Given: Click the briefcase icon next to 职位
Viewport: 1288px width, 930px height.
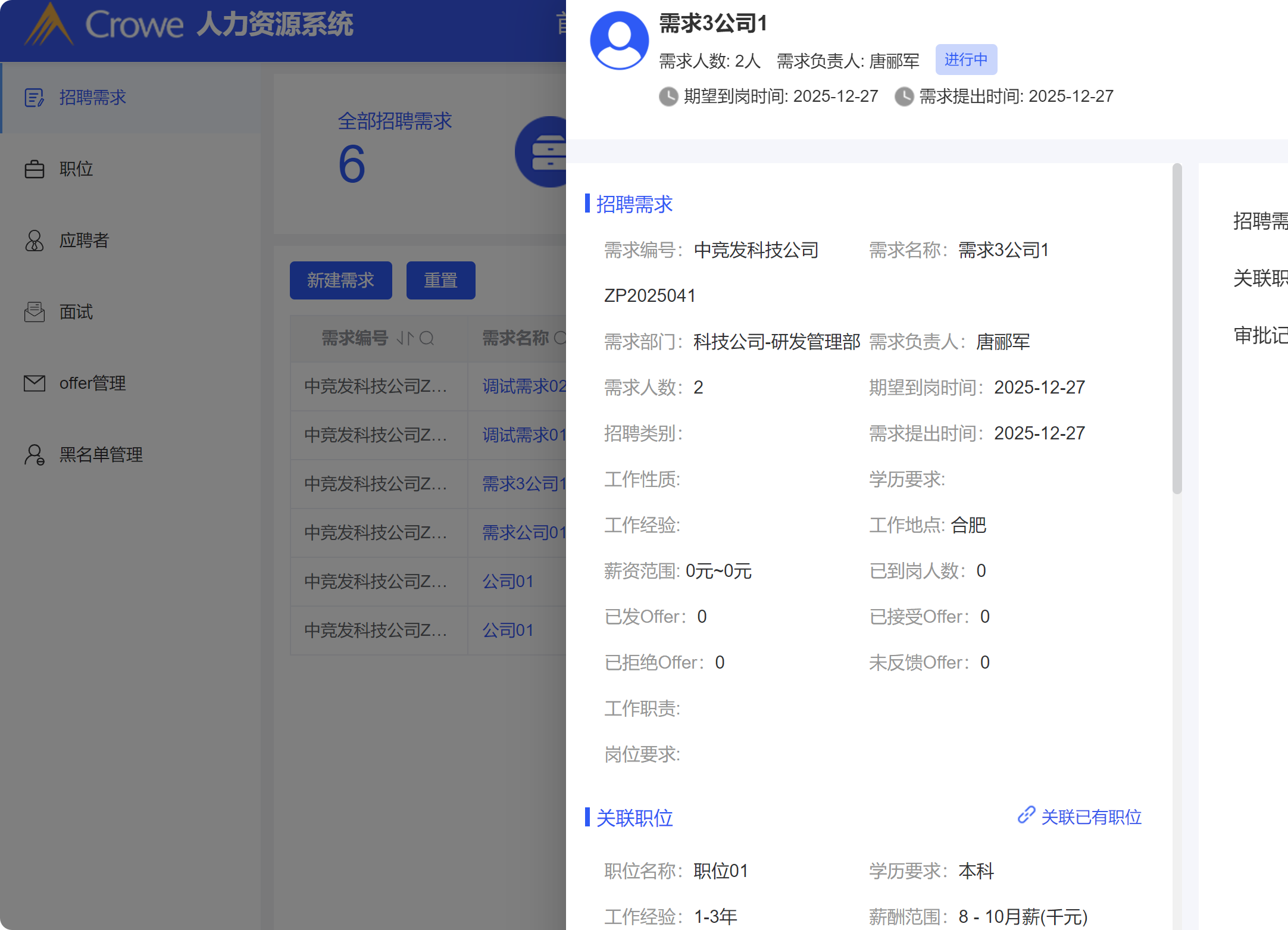Looking at the screenshot, I should 34,169.
